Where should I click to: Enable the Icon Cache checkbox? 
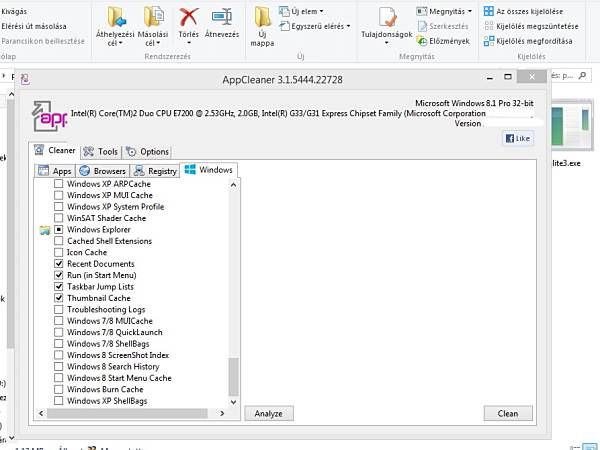59,252
